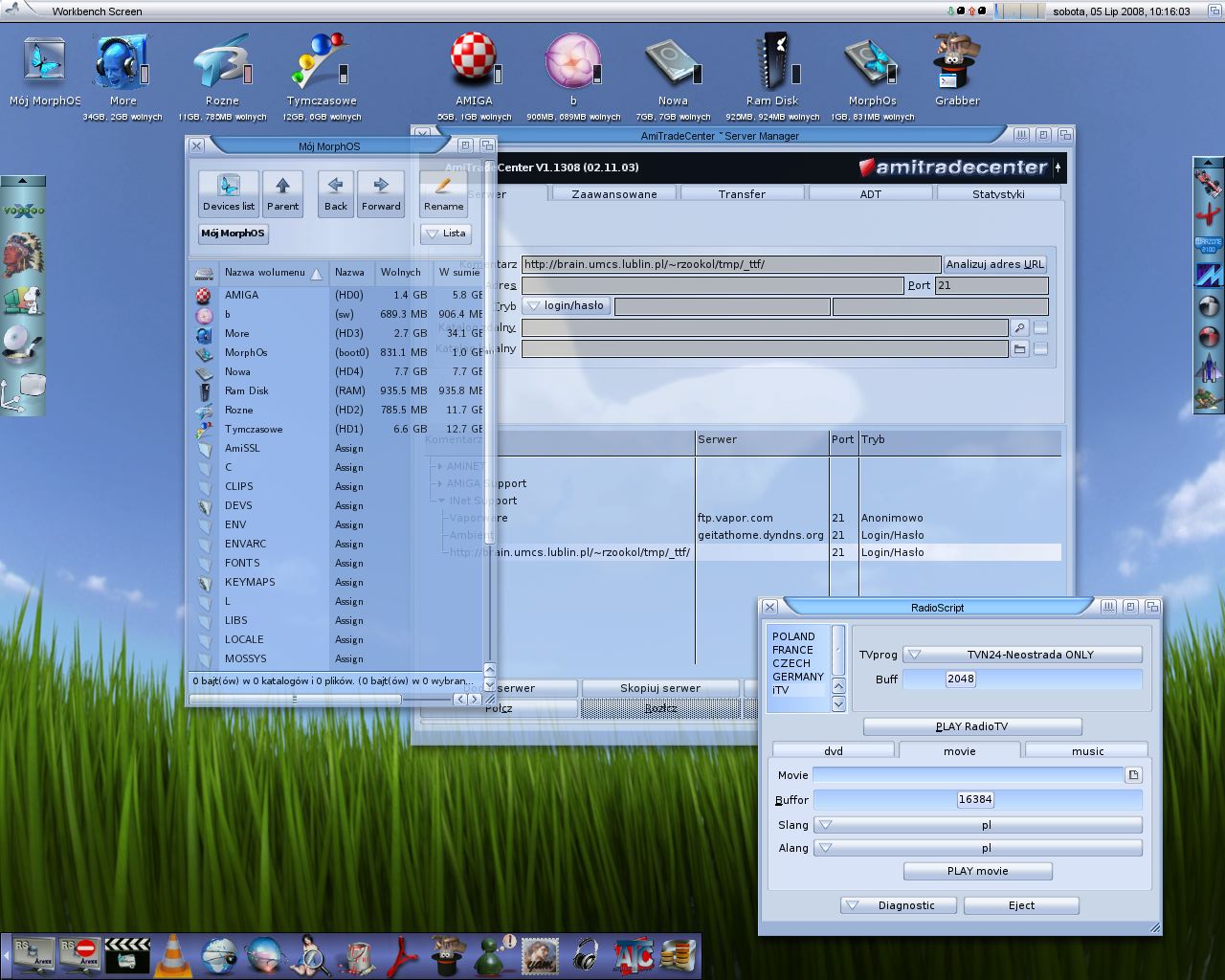The height and width of the screenshot is (980, 1225).
Task: Open the Diagnostic dropdown in RadioScript
Action: pyautogui.click(x=900, y=905)
